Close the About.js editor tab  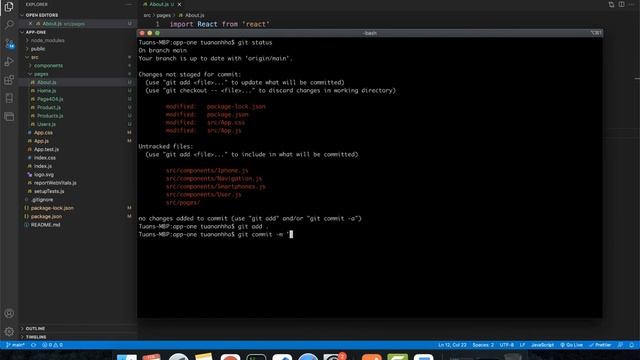[179, 4]
